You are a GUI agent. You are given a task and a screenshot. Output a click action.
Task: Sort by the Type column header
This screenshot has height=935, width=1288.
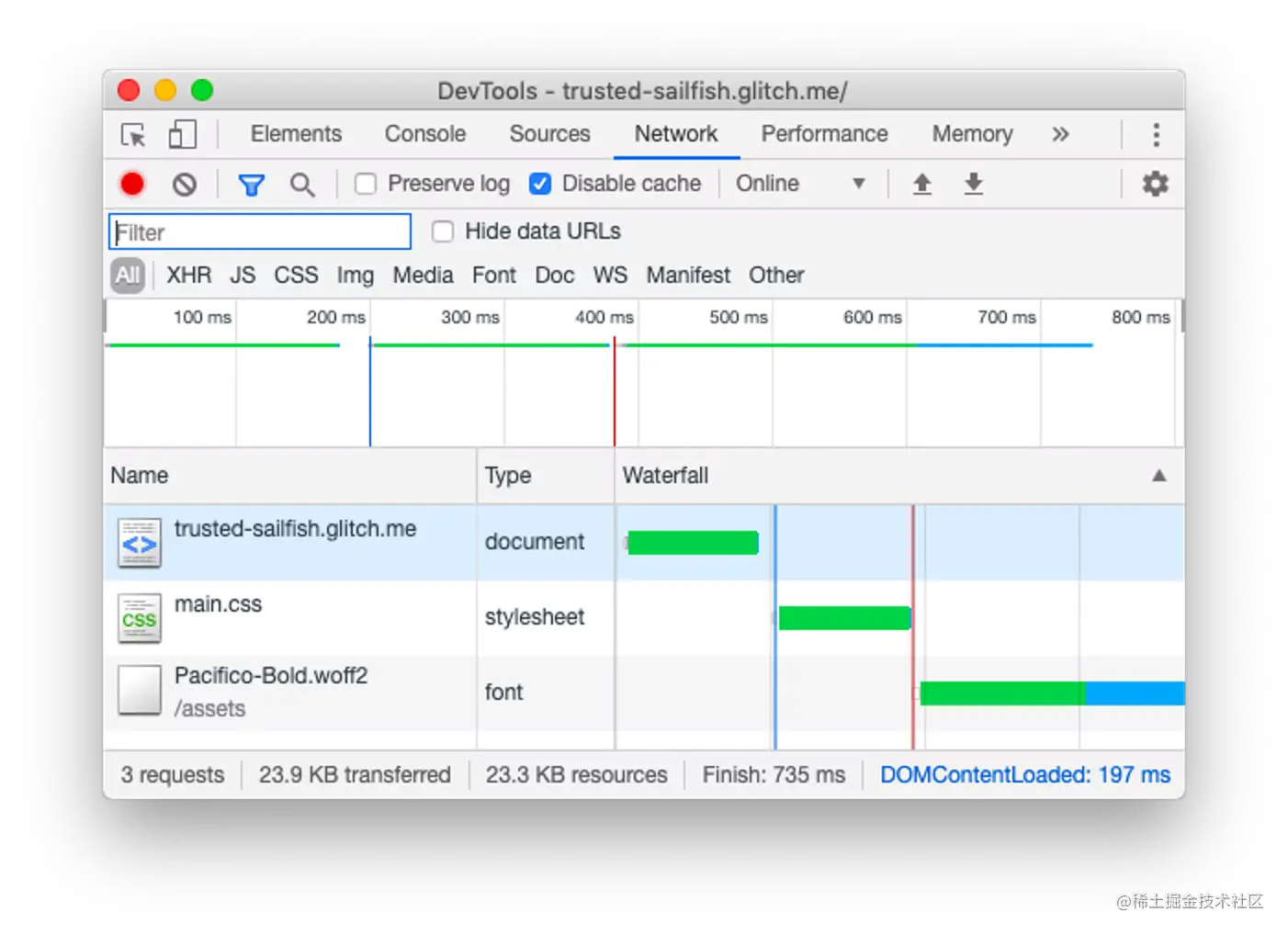point(546,476)
